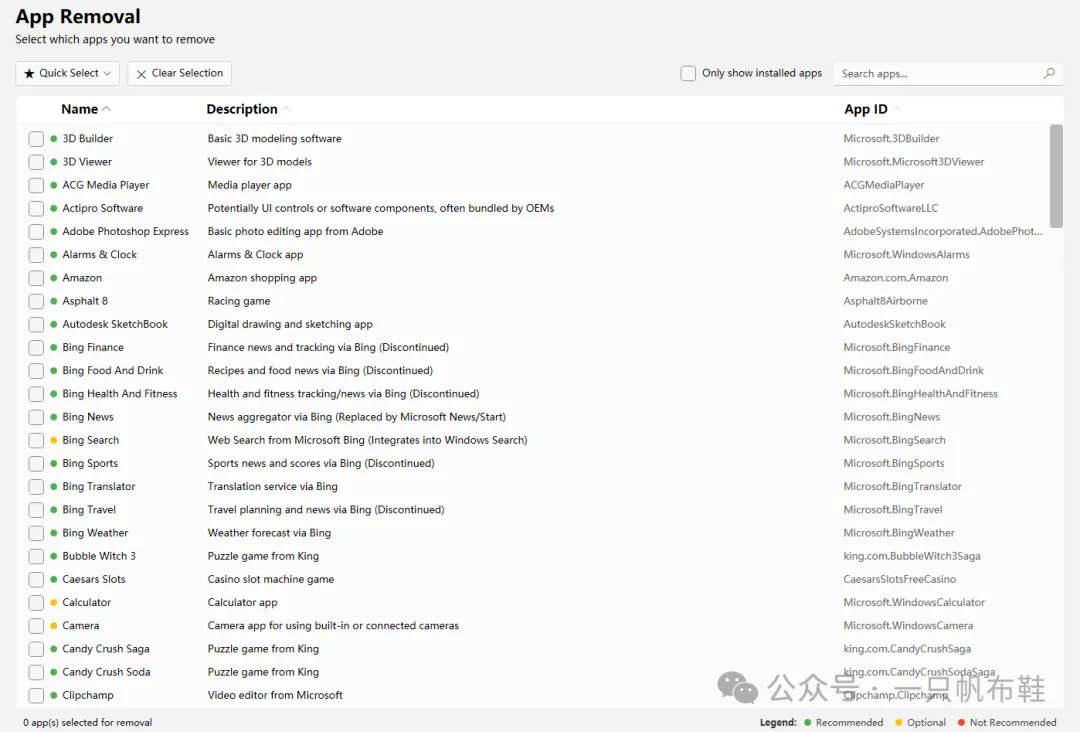The image size is (1080, 732).
Task: Check the Alarms & Clock checkbox
Action: pyautogui.click(x=37, y=255)
